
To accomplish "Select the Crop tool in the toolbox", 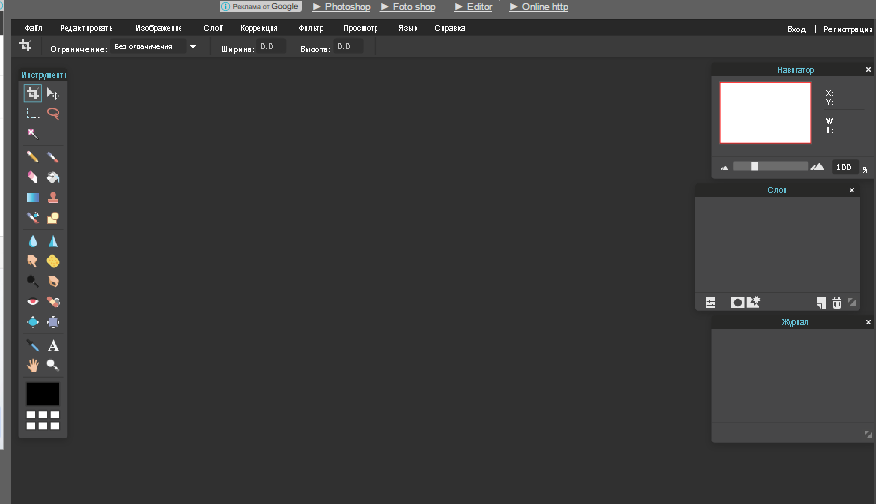I will tap(33, 93).
